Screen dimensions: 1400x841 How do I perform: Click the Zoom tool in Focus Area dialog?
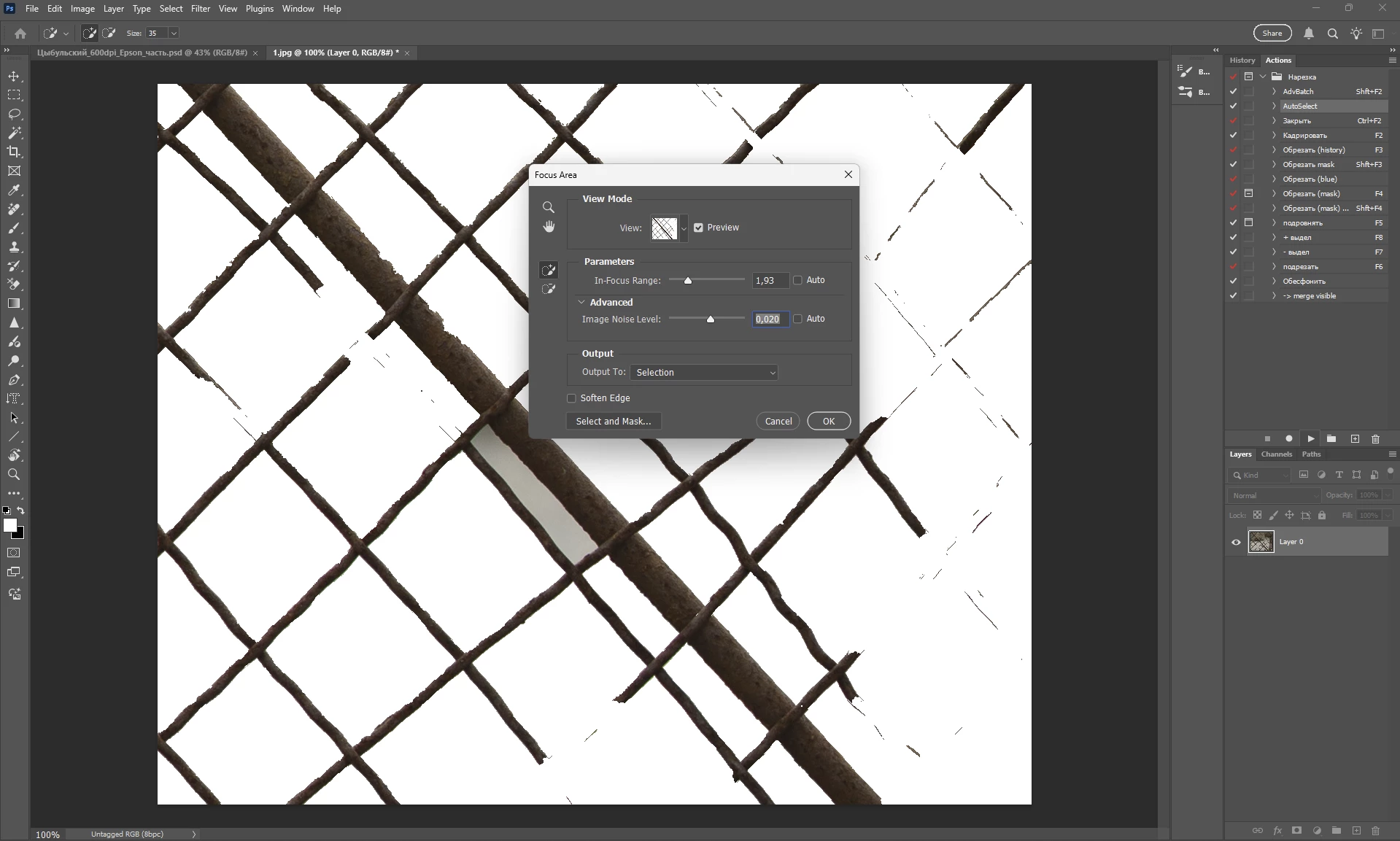549,207
